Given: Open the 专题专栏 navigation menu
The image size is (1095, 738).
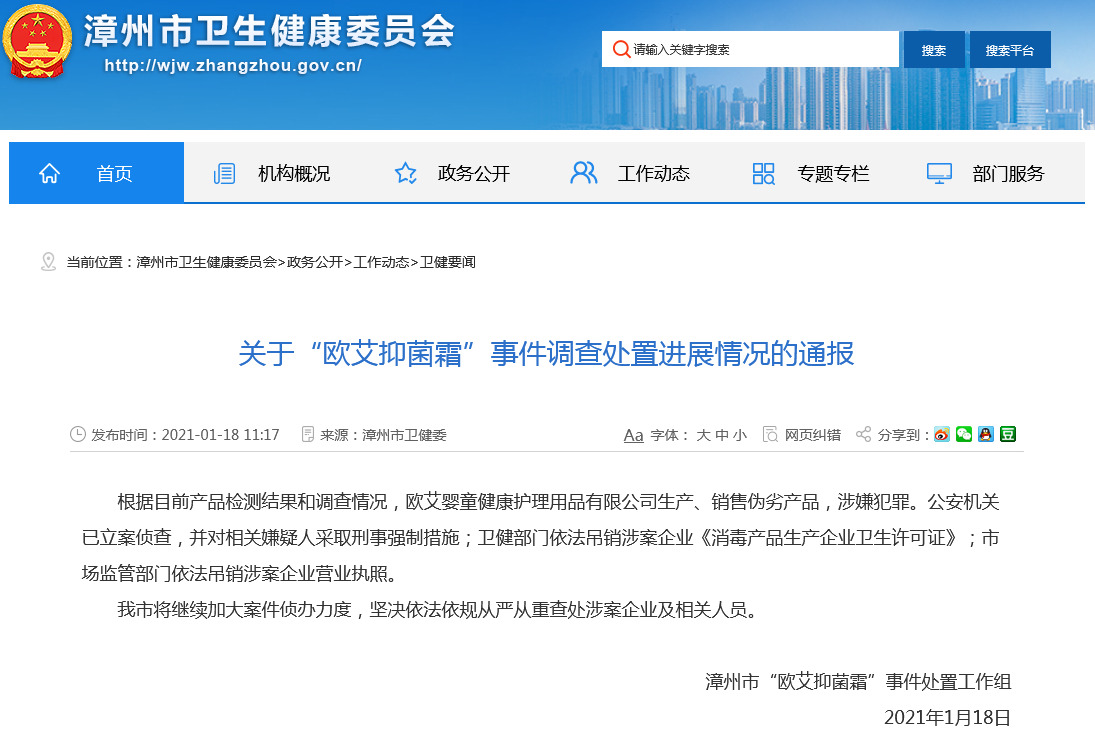Looking at the screenshot, I should [832, 174].
